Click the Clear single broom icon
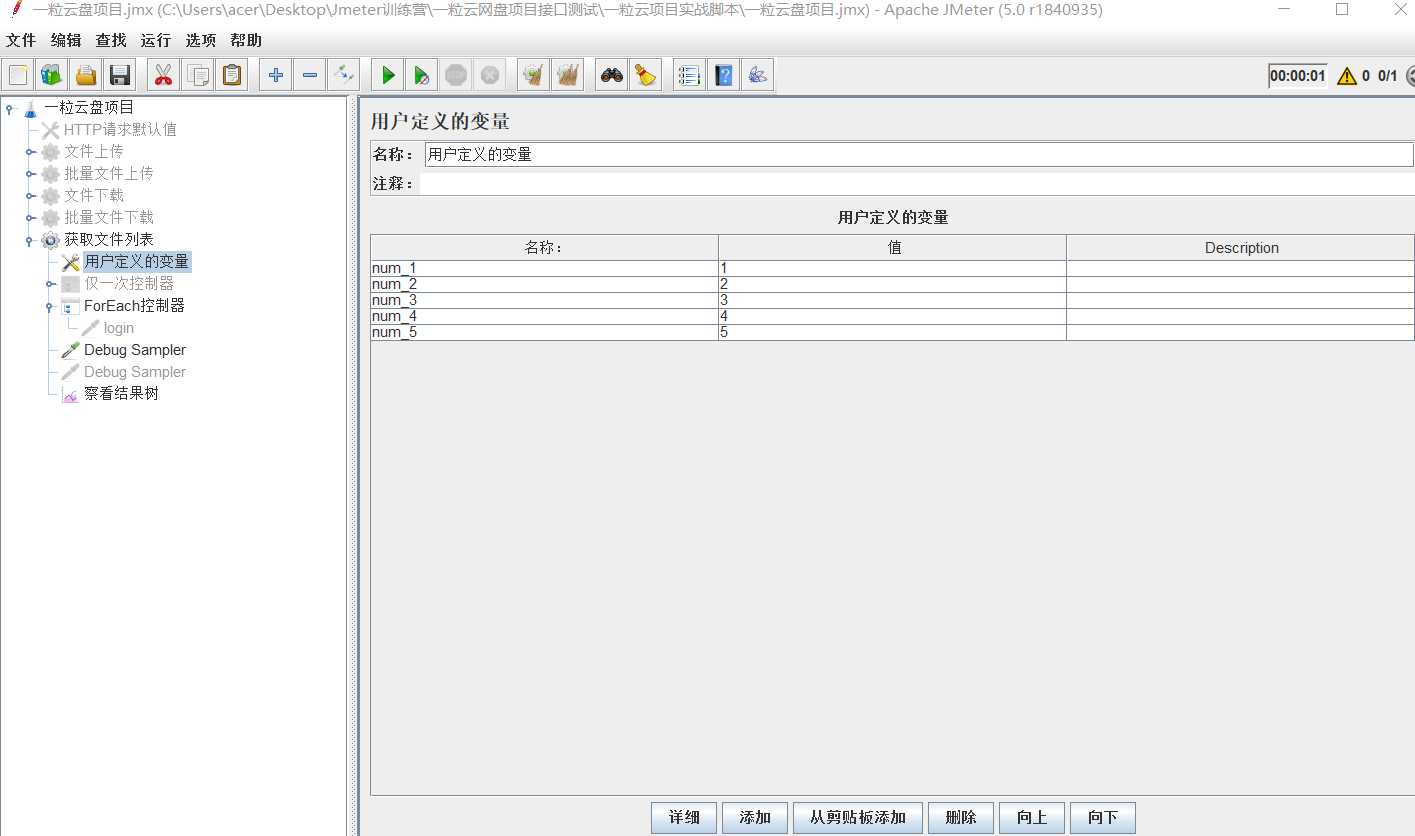 click(x=534, y=75)
